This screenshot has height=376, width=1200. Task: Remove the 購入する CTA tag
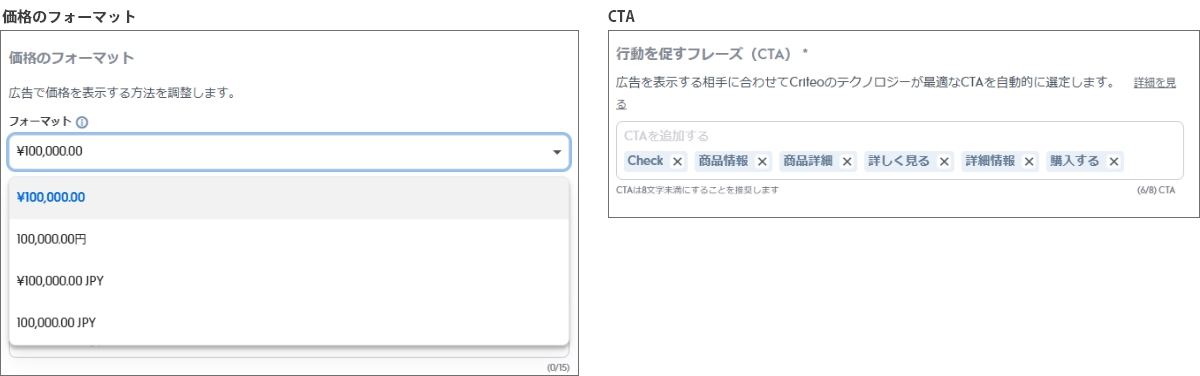tap(1114, 161)
